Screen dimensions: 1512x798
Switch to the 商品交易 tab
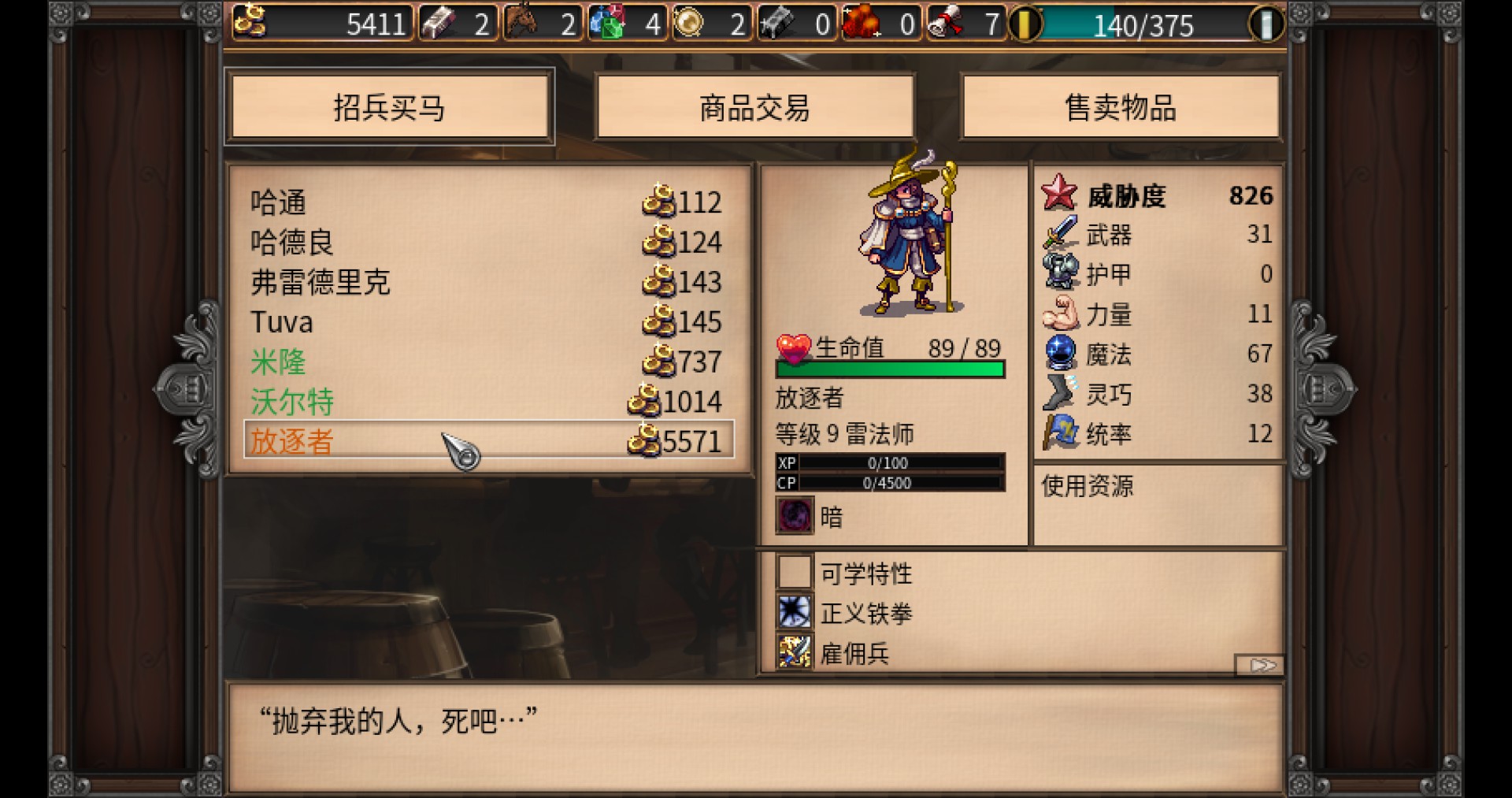(754, 107)
